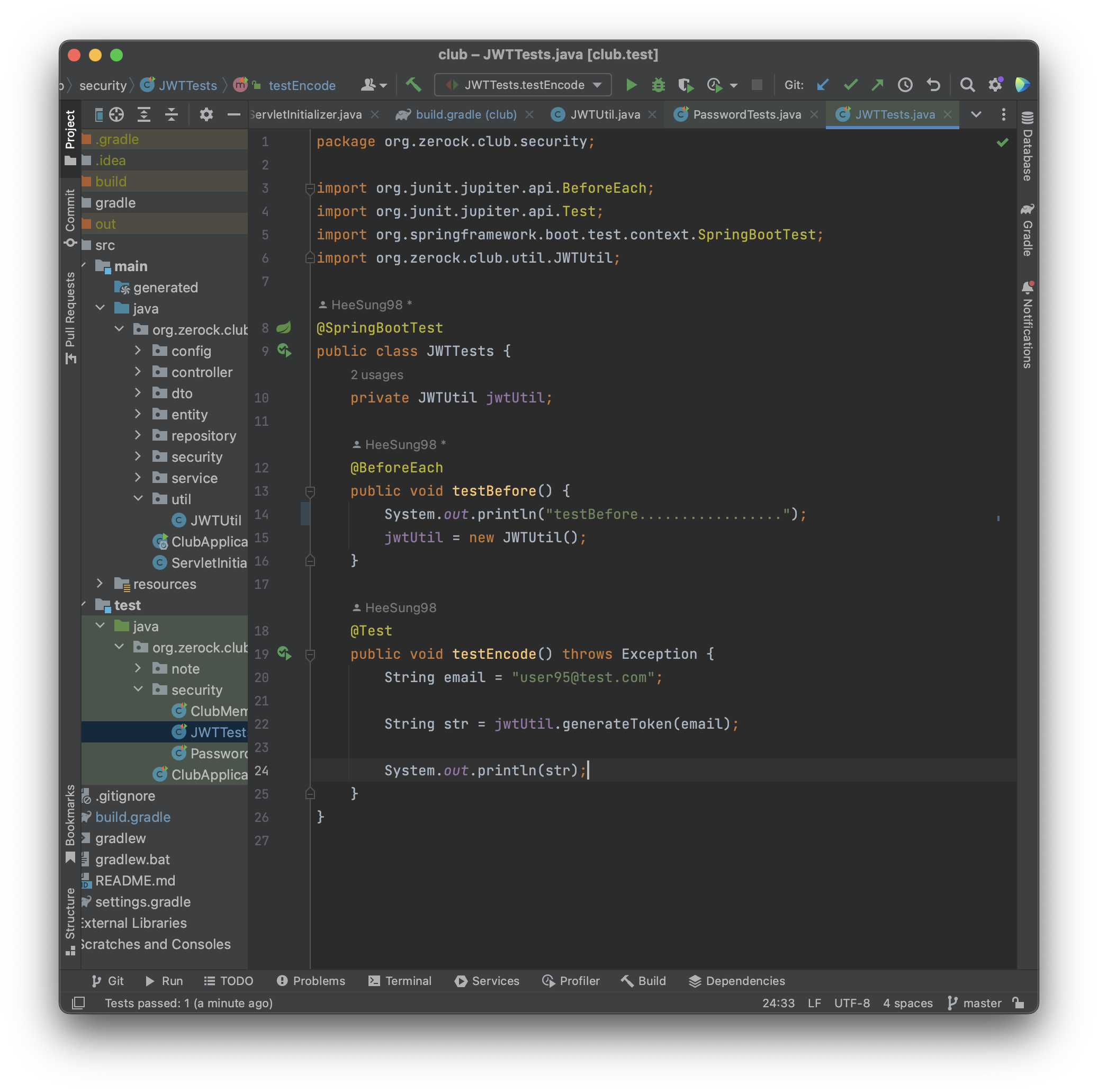The image size is (1098, 1092).
Task: Open the Terminal tool window tab
Action: tap(400, 981)
